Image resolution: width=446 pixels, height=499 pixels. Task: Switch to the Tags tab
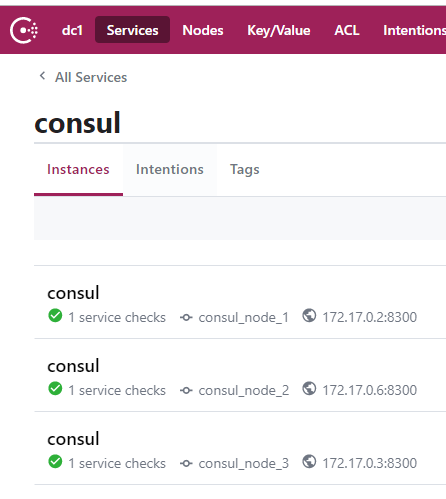(x=244, y=170)
